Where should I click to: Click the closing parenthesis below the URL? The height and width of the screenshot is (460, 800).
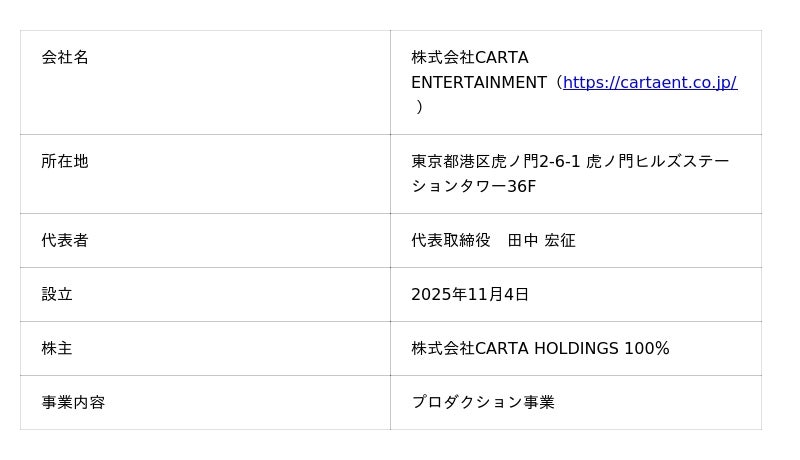coord(420,107)
